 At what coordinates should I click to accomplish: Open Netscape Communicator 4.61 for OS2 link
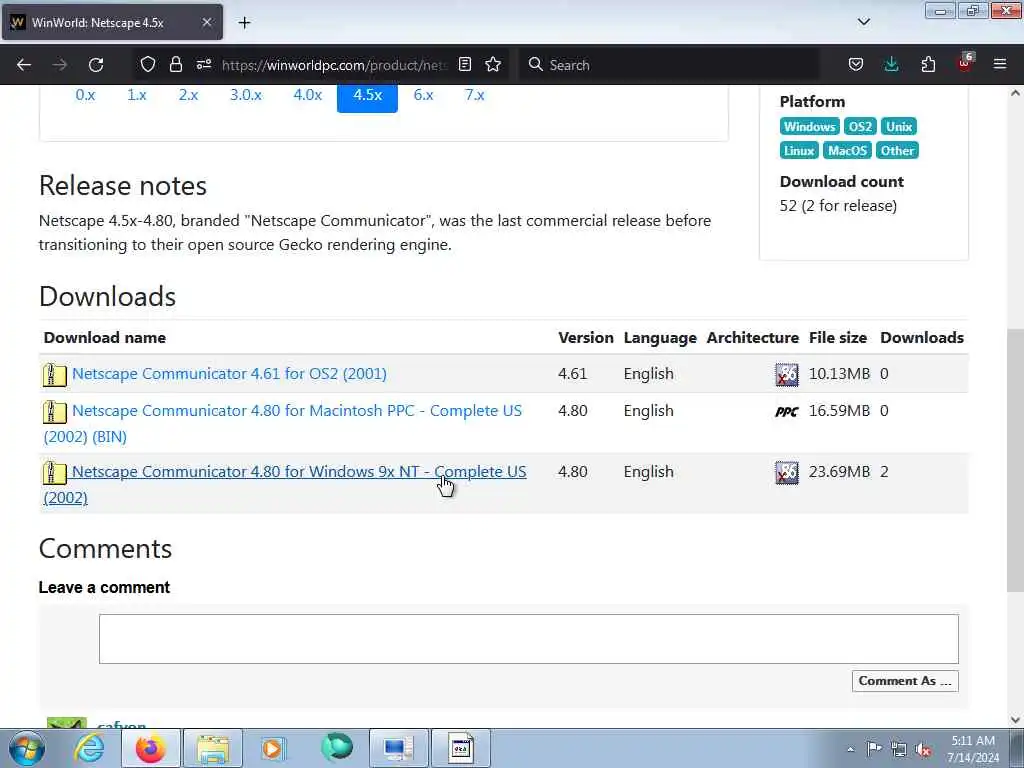229,374
